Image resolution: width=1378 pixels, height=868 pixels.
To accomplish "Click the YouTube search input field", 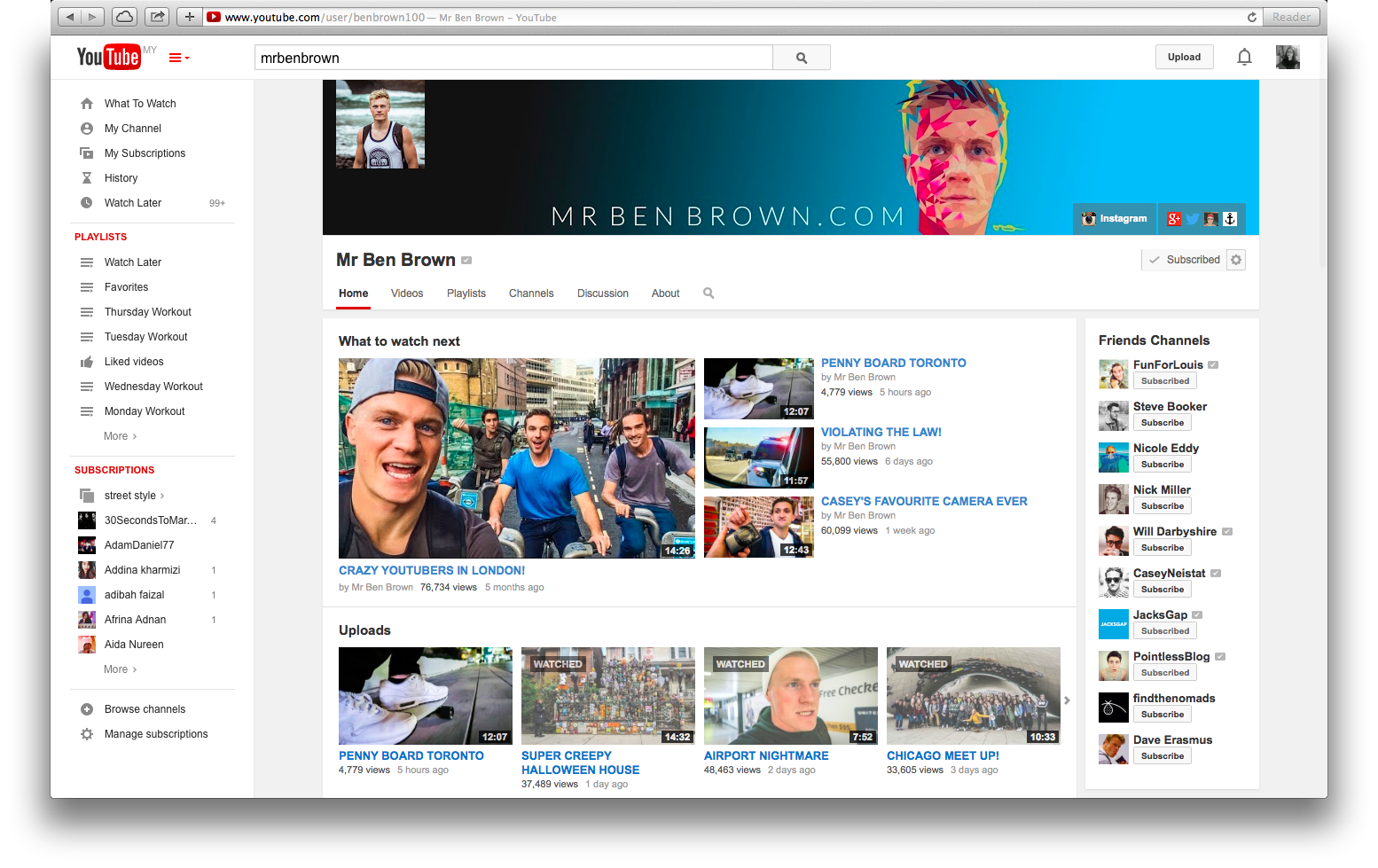I will click(513, 58).
